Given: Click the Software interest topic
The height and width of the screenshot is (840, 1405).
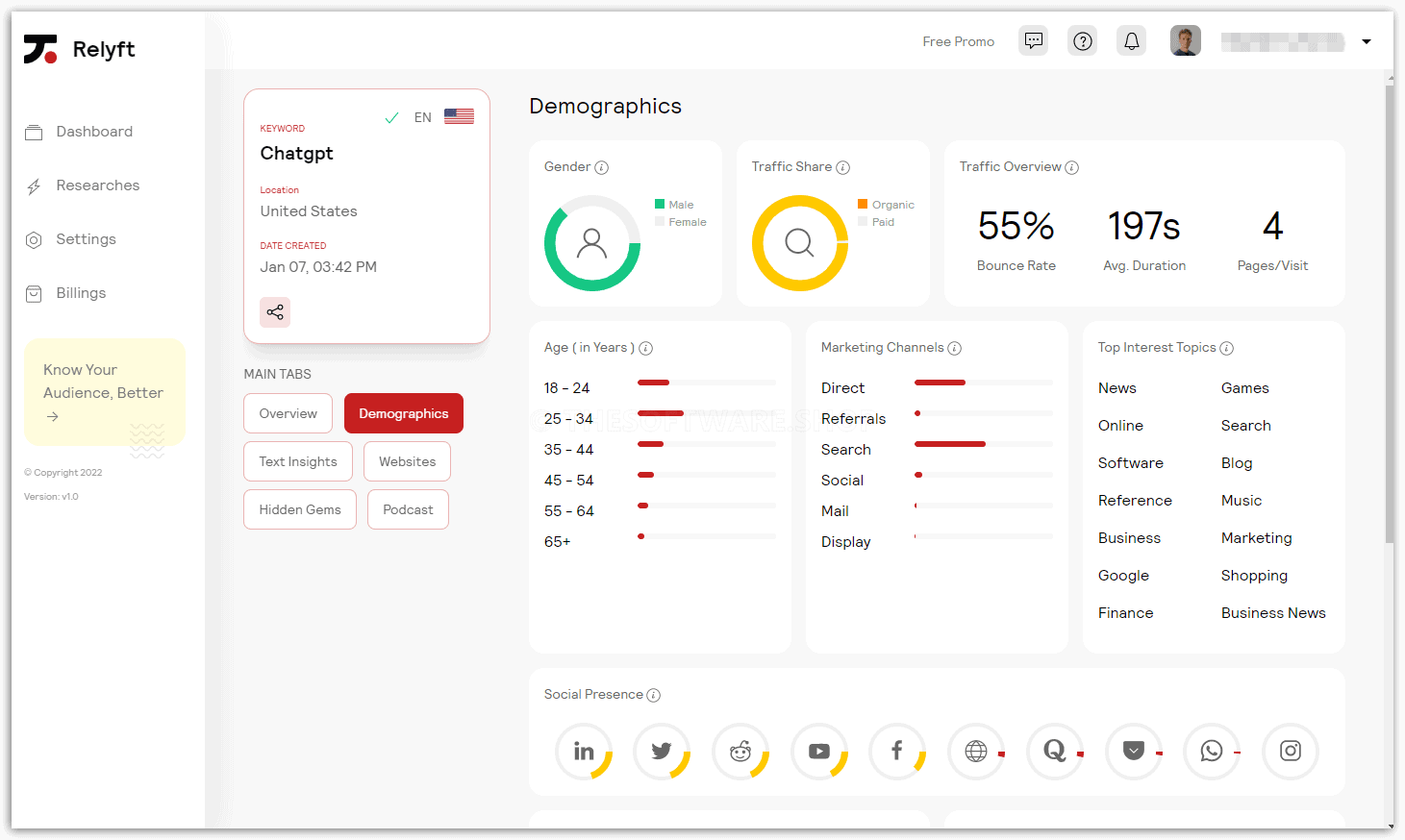Looking at the screenshot, I should pos(1131,463).
